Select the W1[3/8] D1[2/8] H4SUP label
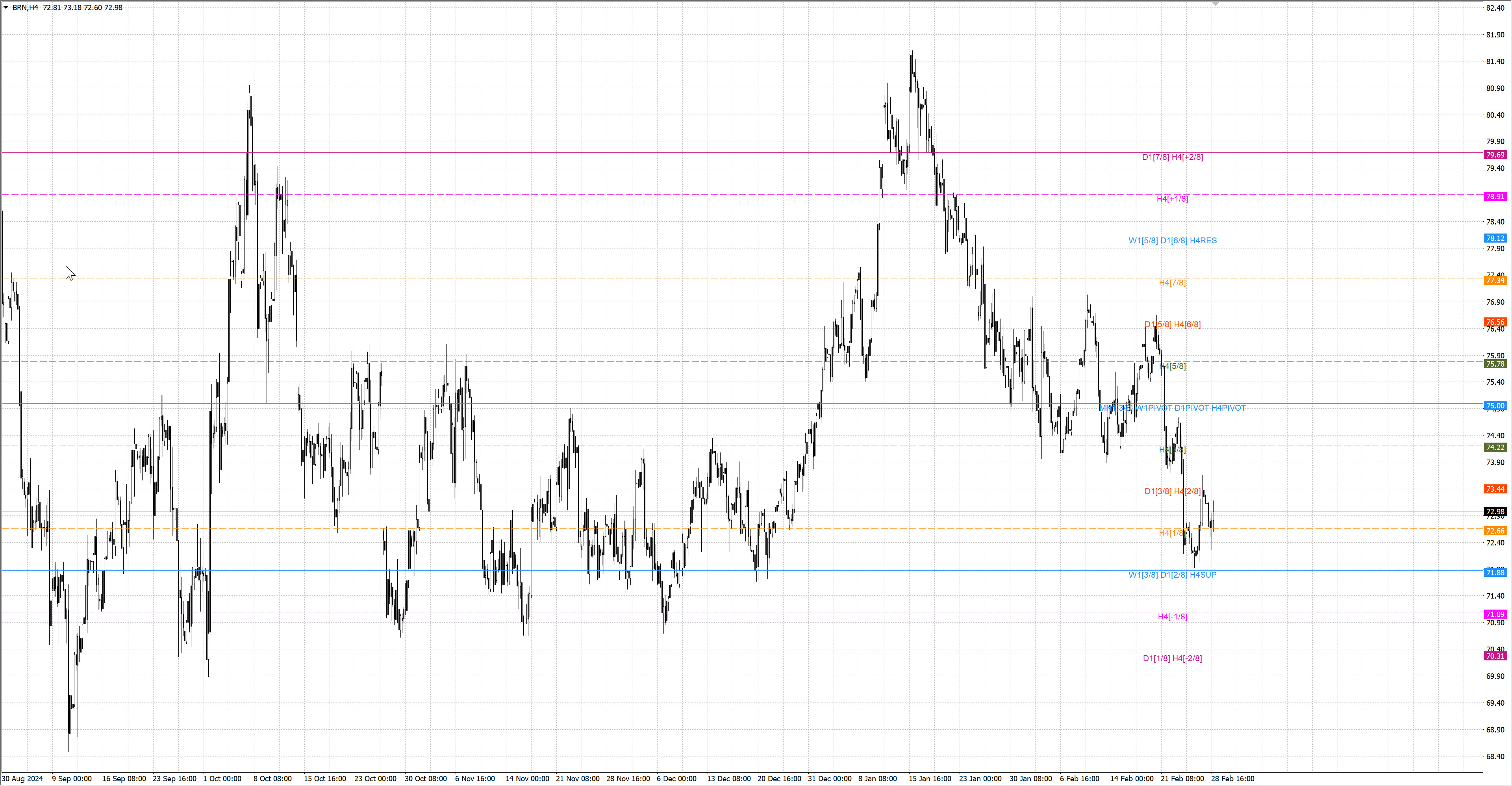Screen dimensions: 1512x786 click(x=1172, y=575)
